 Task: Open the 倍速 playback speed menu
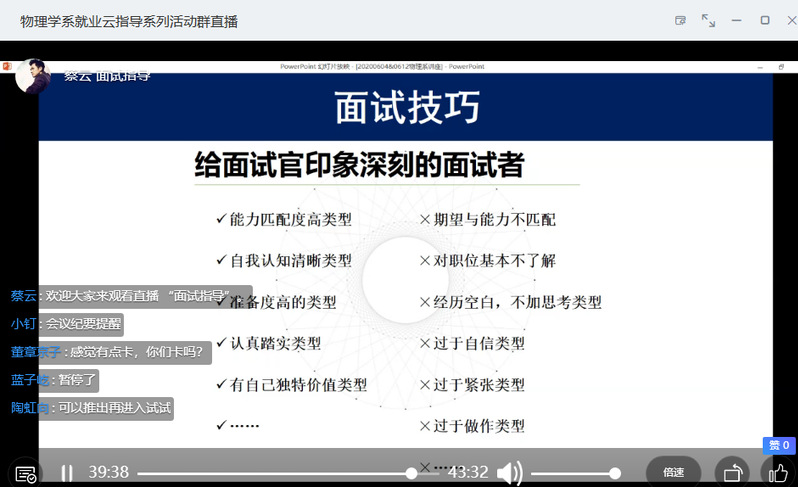[673, 473]
